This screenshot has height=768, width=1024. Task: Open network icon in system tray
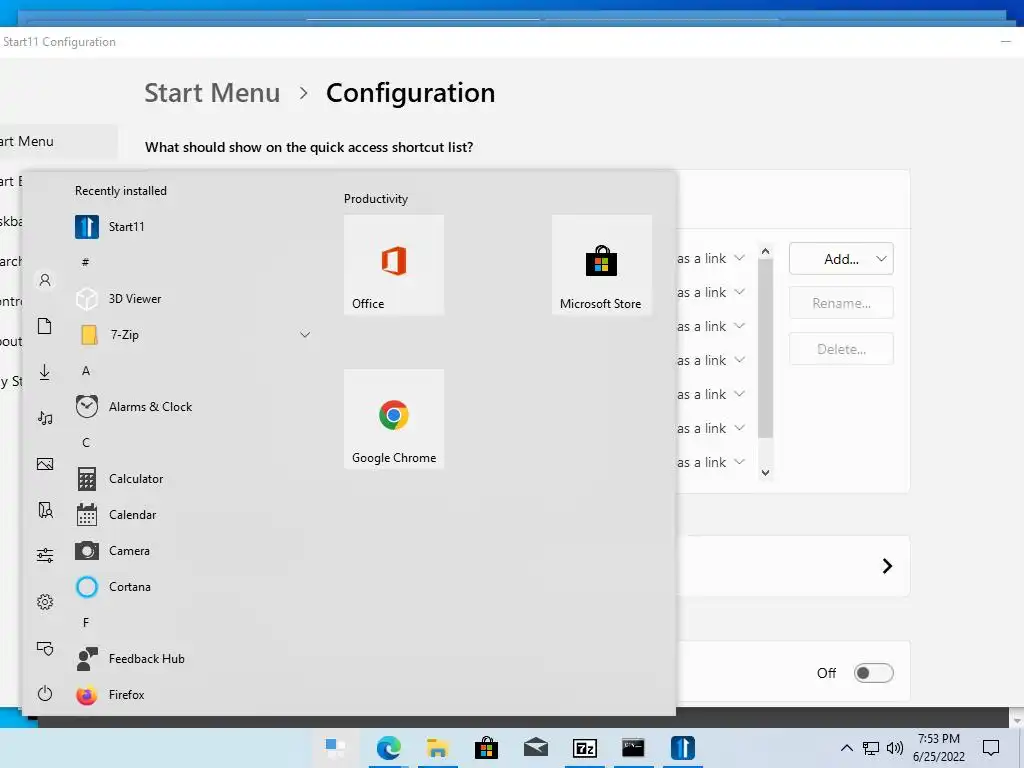click(871, 748)
